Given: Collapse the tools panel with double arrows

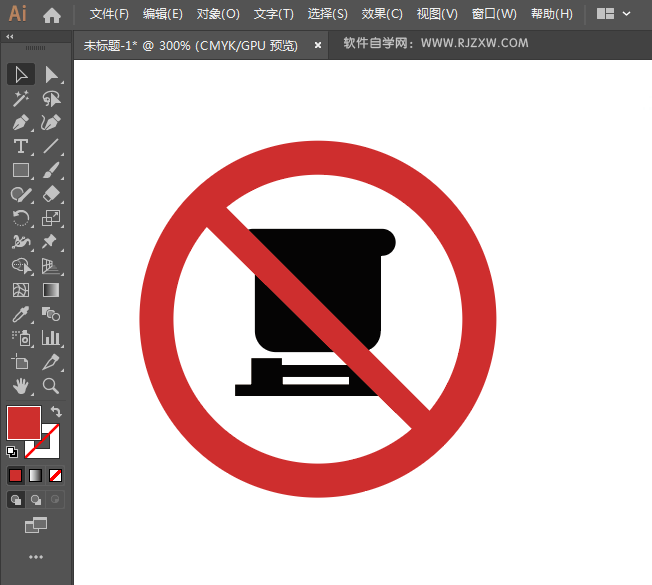Looking at the screenshot, I should [x=10, y=36].
